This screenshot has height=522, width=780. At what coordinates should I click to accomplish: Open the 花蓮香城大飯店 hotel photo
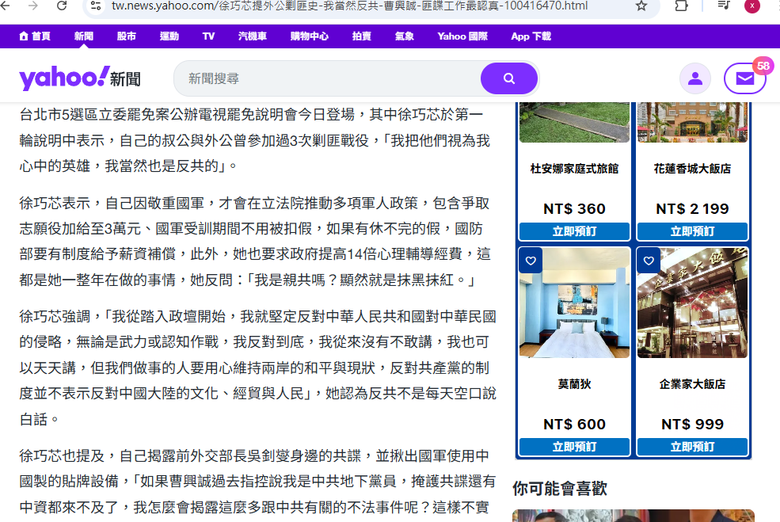[x=692, y=122]
